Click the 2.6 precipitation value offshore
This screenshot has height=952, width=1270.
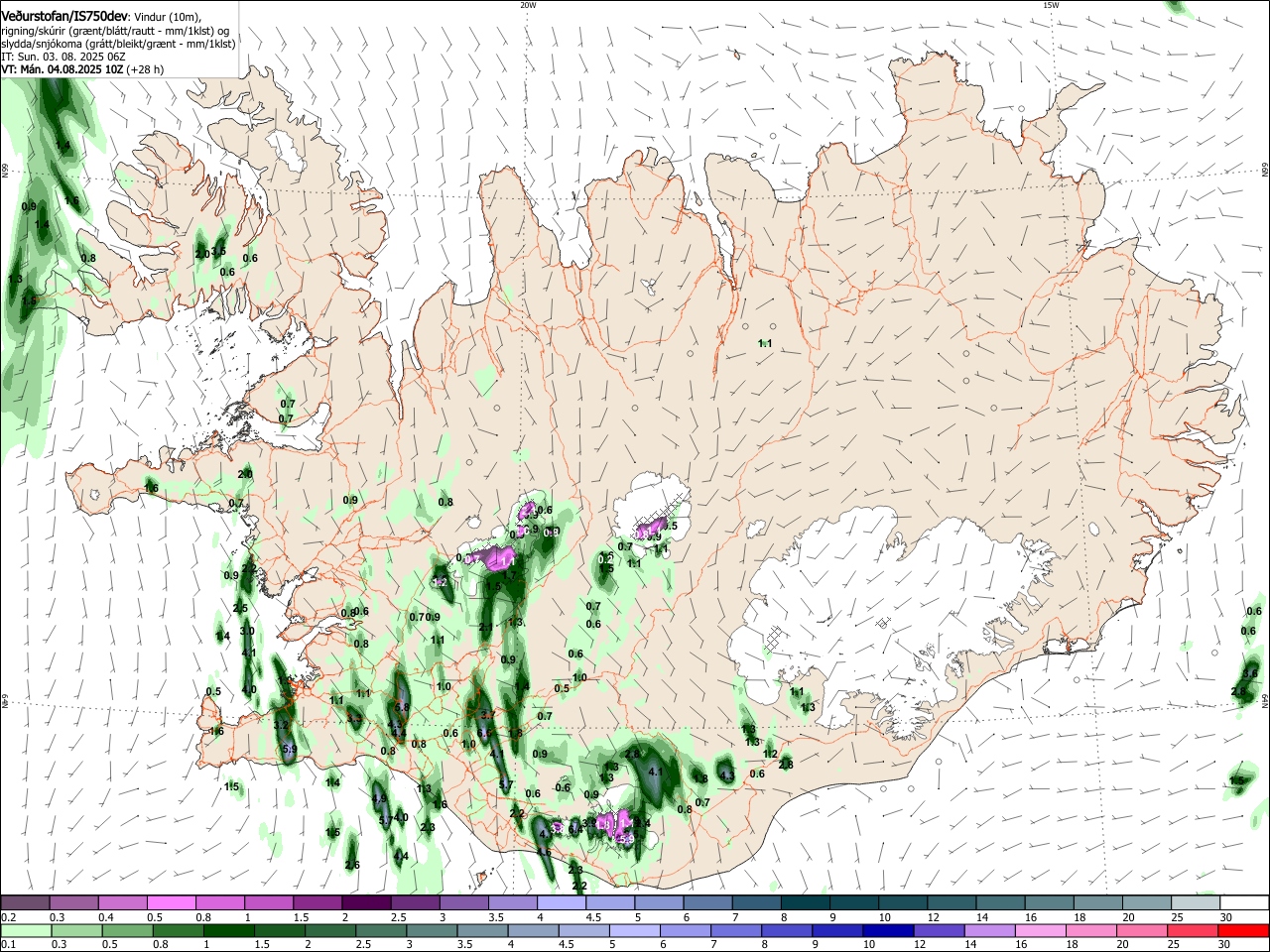click(352, 866)
